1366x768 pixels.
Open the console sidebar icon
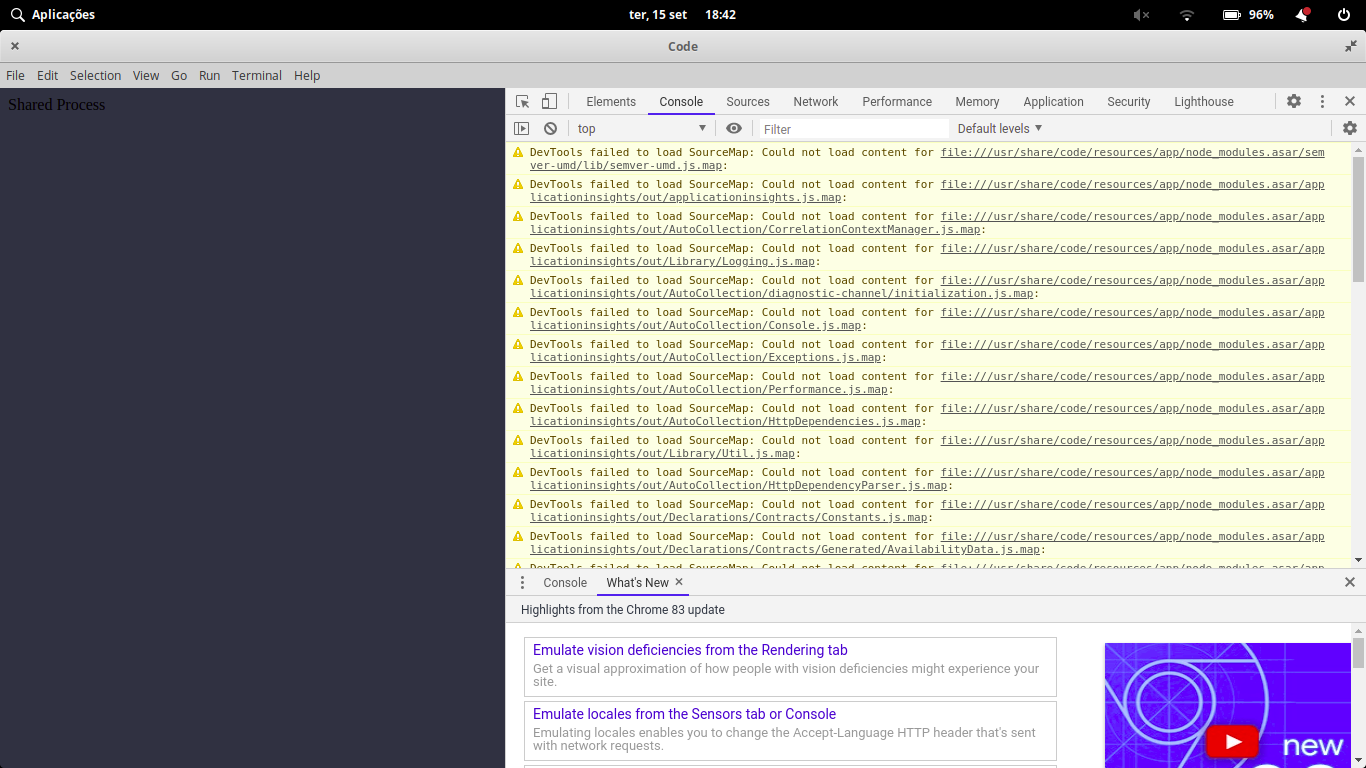pos(521,128)
